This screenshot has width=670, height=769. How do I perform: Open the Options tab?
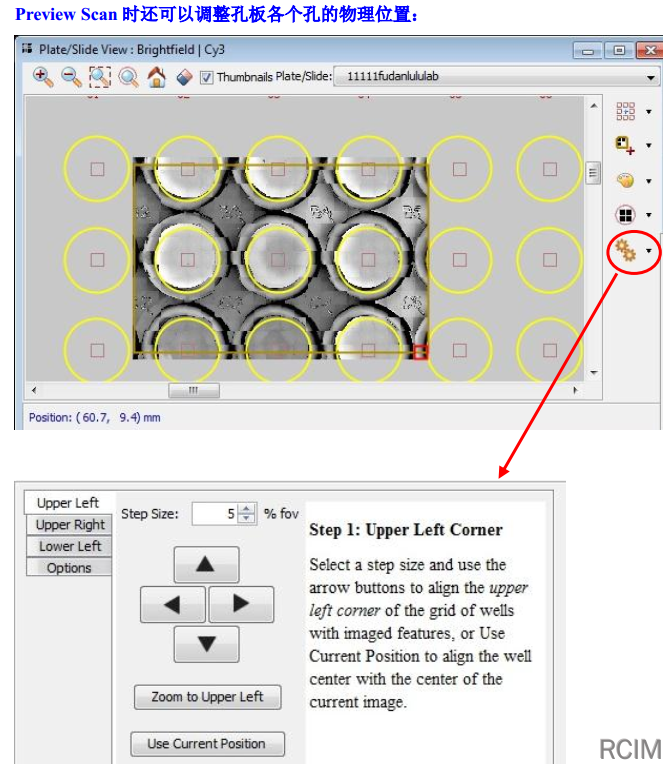coord(69,568)
